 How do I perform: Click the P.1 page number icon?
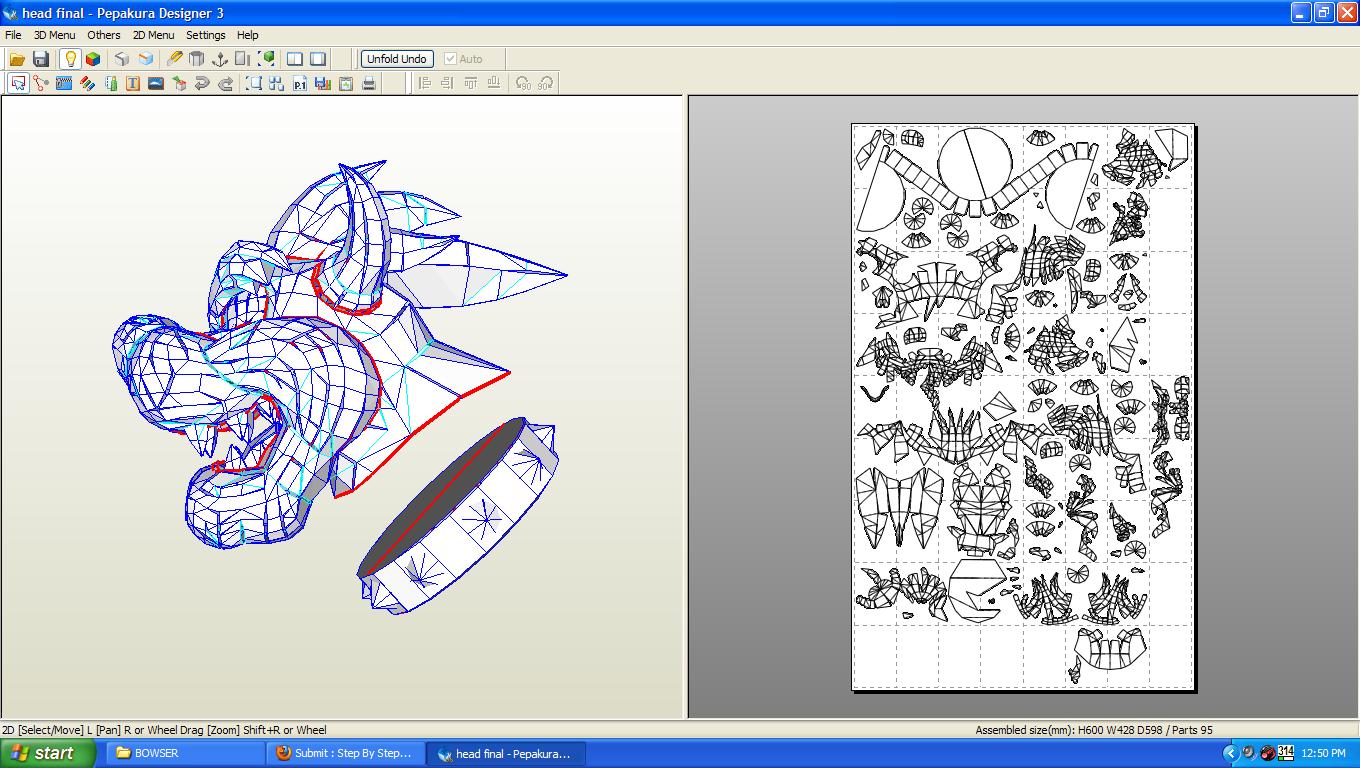coord(300,83)
